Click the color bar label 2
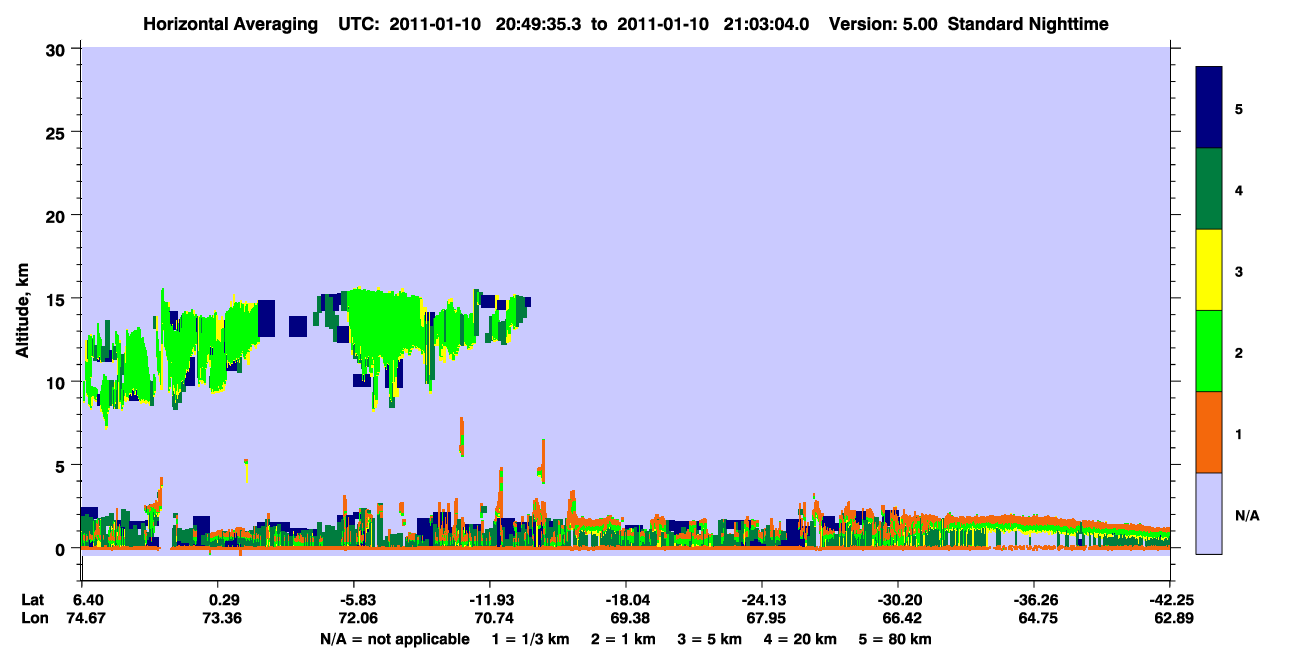The height and width of the screenshot is (667, 1300). (x=1239, y=352)
